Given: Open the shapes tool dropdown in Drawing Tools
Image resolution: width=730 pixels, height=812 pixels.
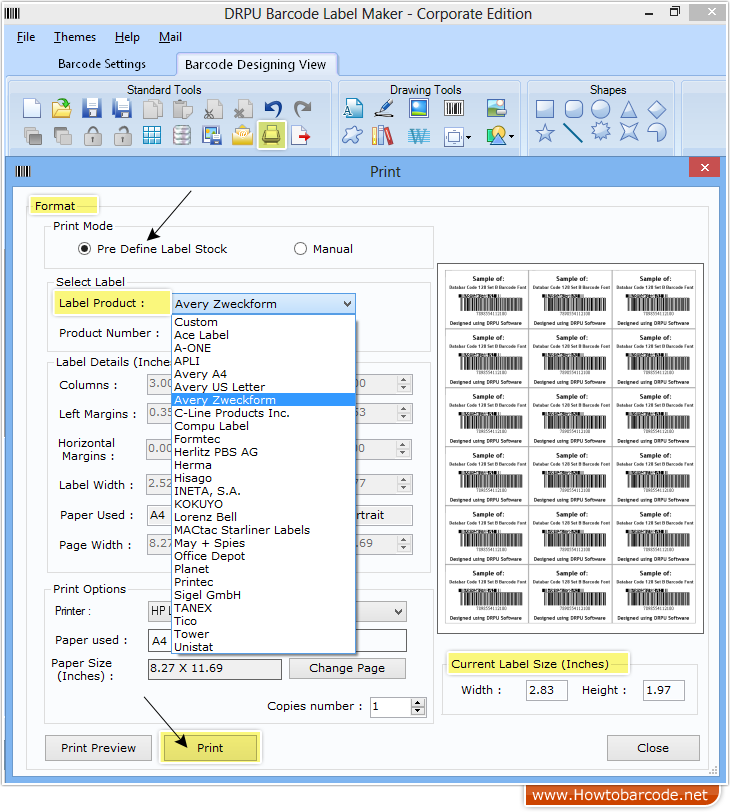Looking at the screenshot, I should 512,137.
